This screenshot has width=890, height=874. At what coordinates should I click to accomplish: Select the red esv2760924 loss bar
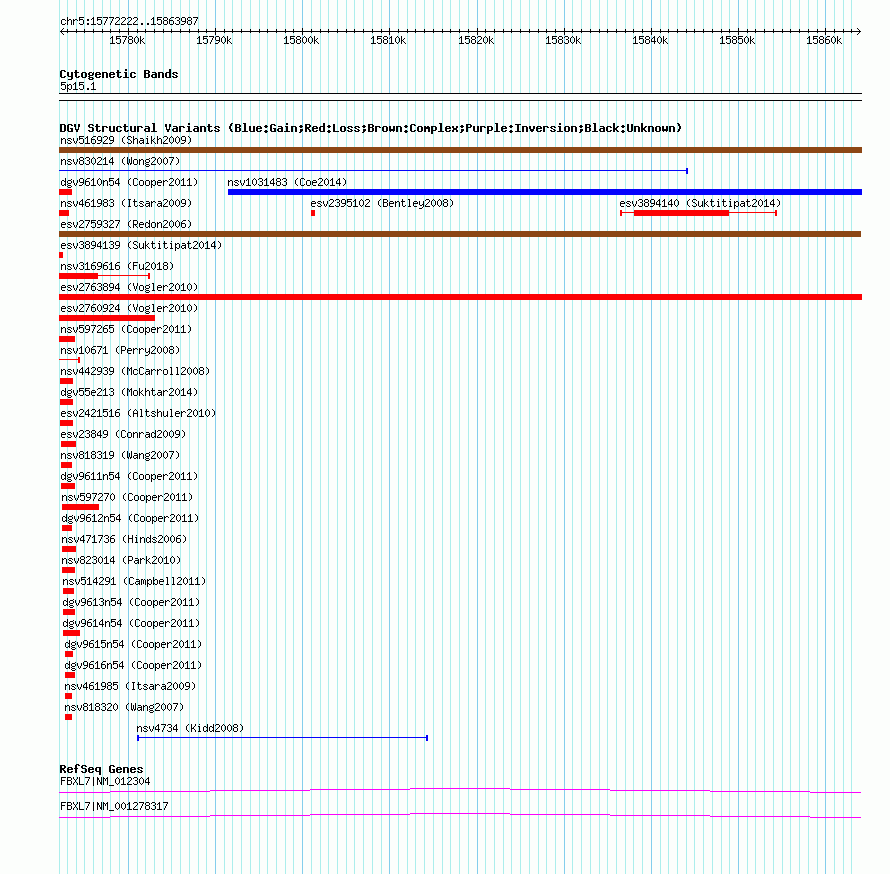click(107, 318)
